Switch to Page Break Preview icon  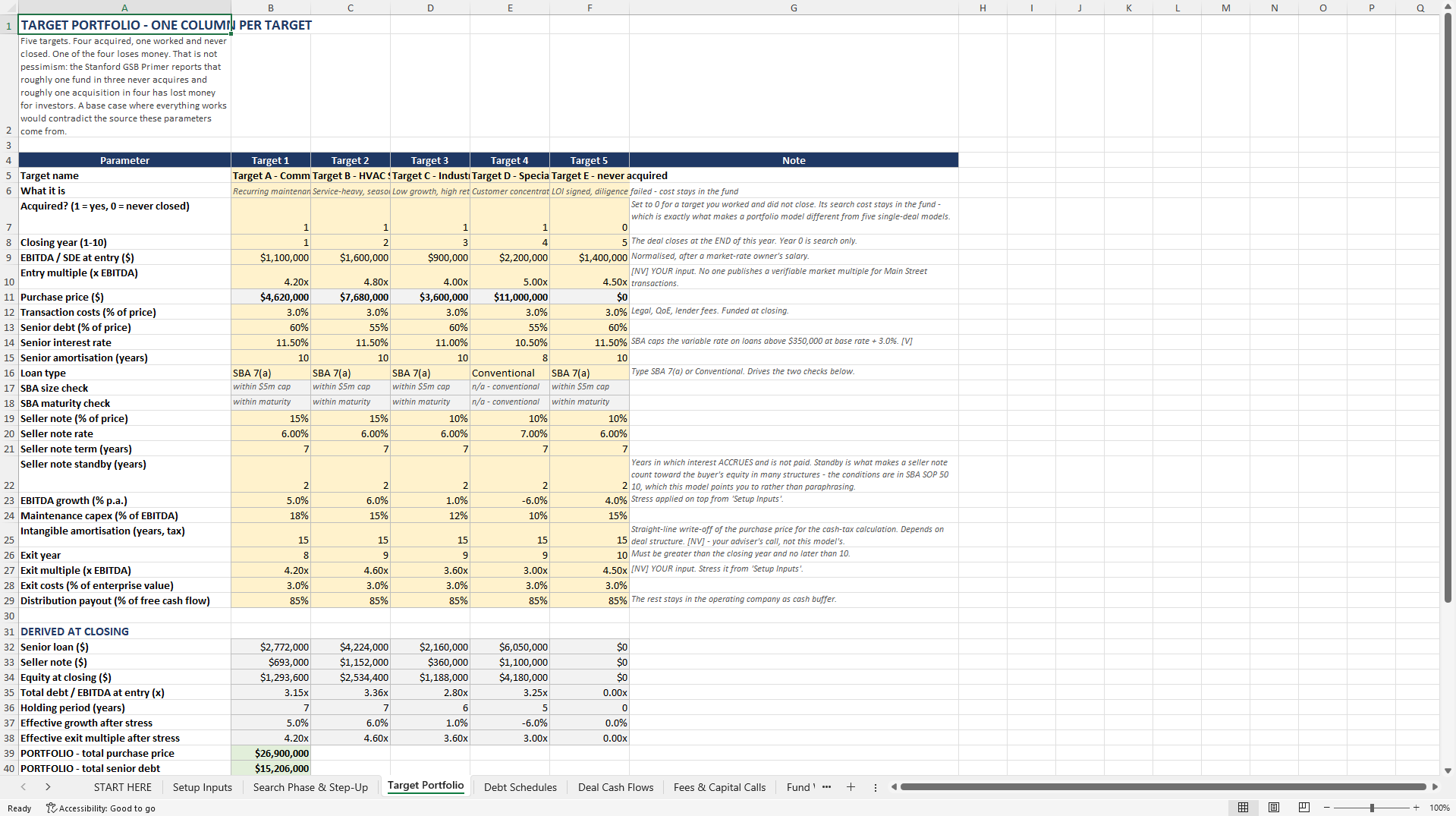[x=1304, y=808]
